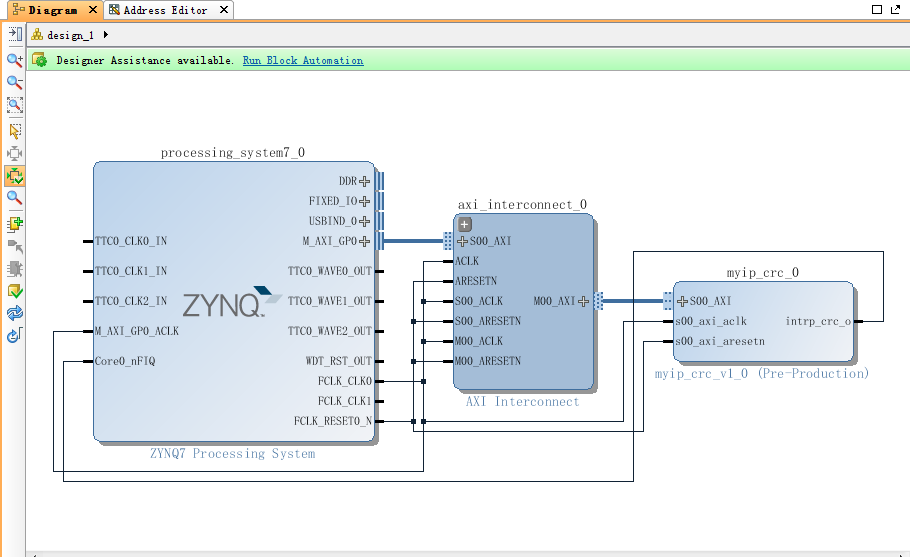910x557 pixels.
Task: Click the interconnect ACLK pin
Action: pyautogui.click(x=467, y=261)
